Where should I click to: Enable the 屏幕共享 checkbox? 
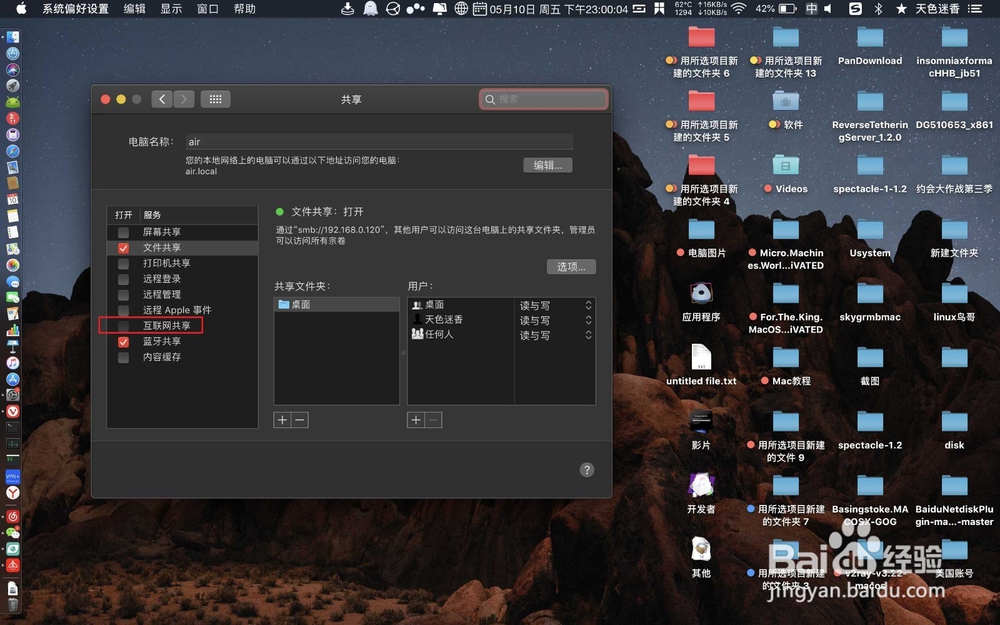124,231
